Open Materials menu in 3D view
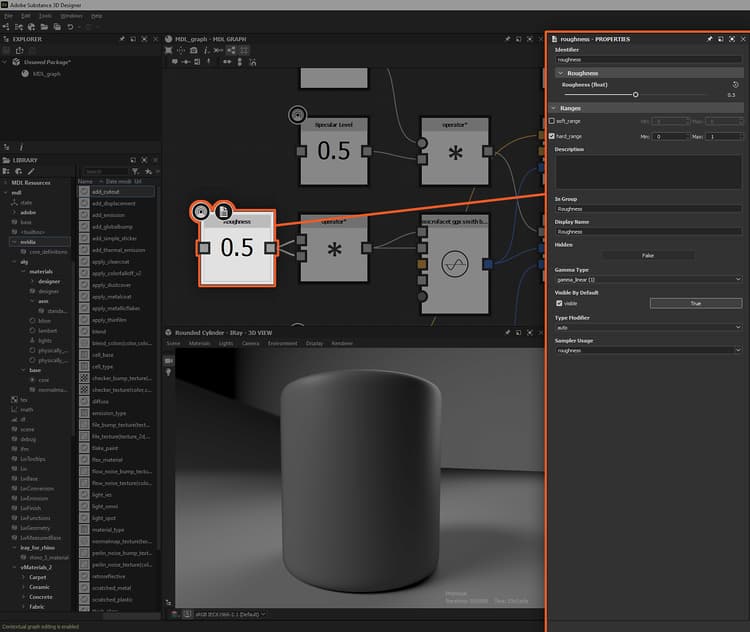 199,344
